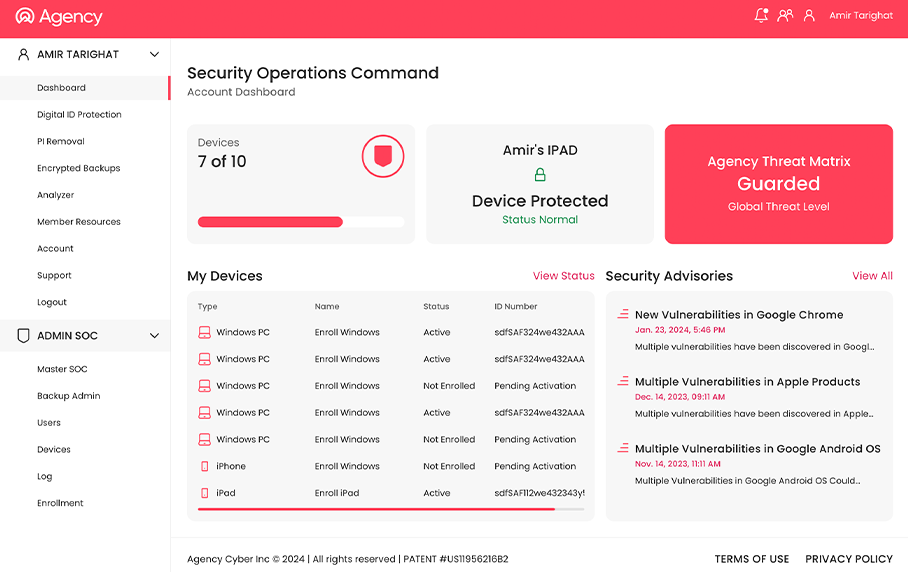Screen dimensions: 908x572
Task: Click the Agency logo in header
Action: pos(59,17)
